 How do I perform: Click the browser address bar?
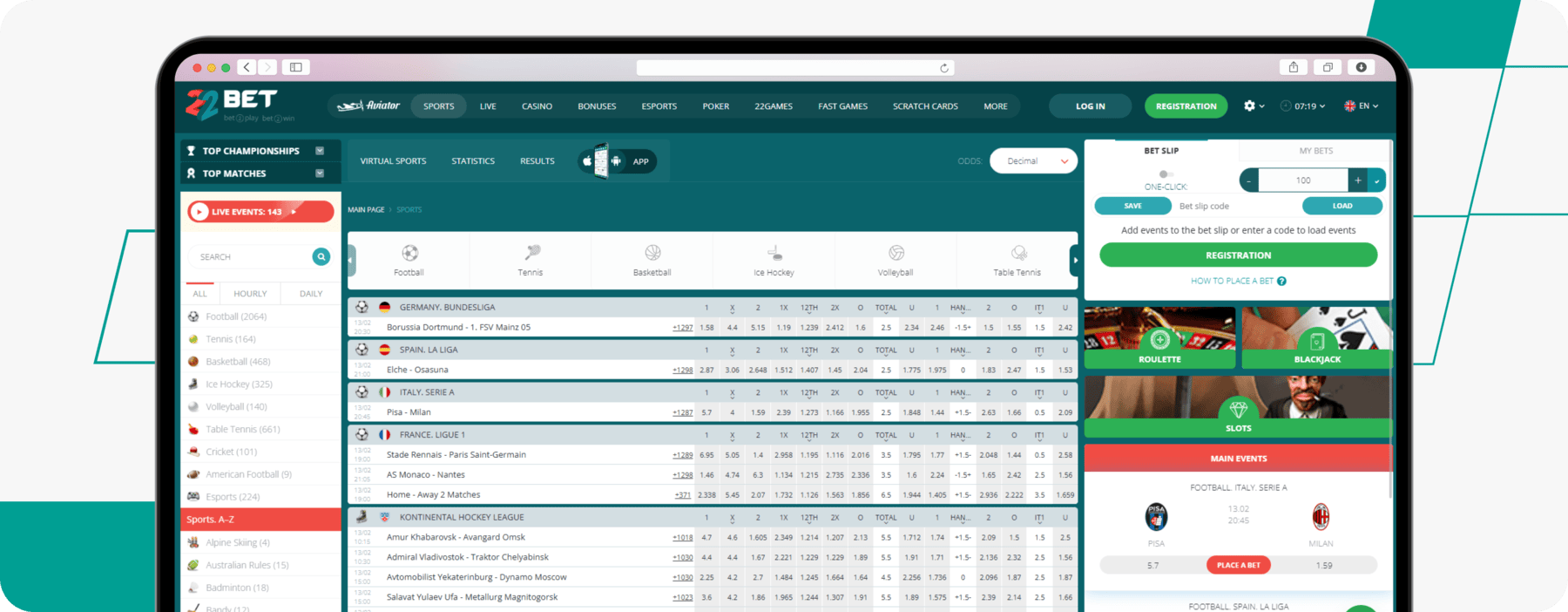pyautogui.click(x=794, y=68)
